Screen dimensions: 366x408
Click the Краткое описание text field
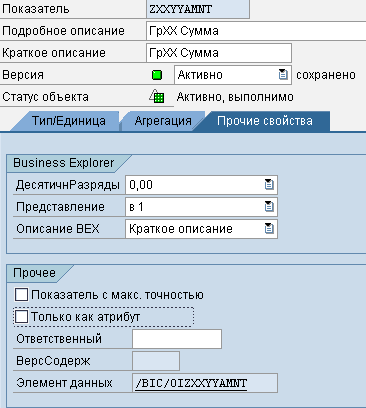click(x=219, y=53)
